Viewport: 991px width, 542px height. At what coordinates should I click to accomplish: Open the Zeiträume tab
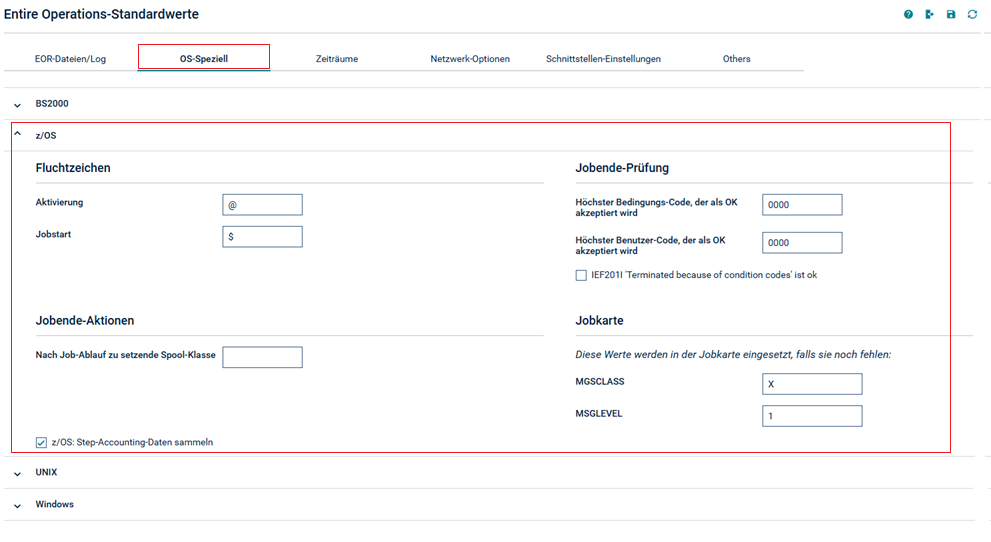point(337,59)
